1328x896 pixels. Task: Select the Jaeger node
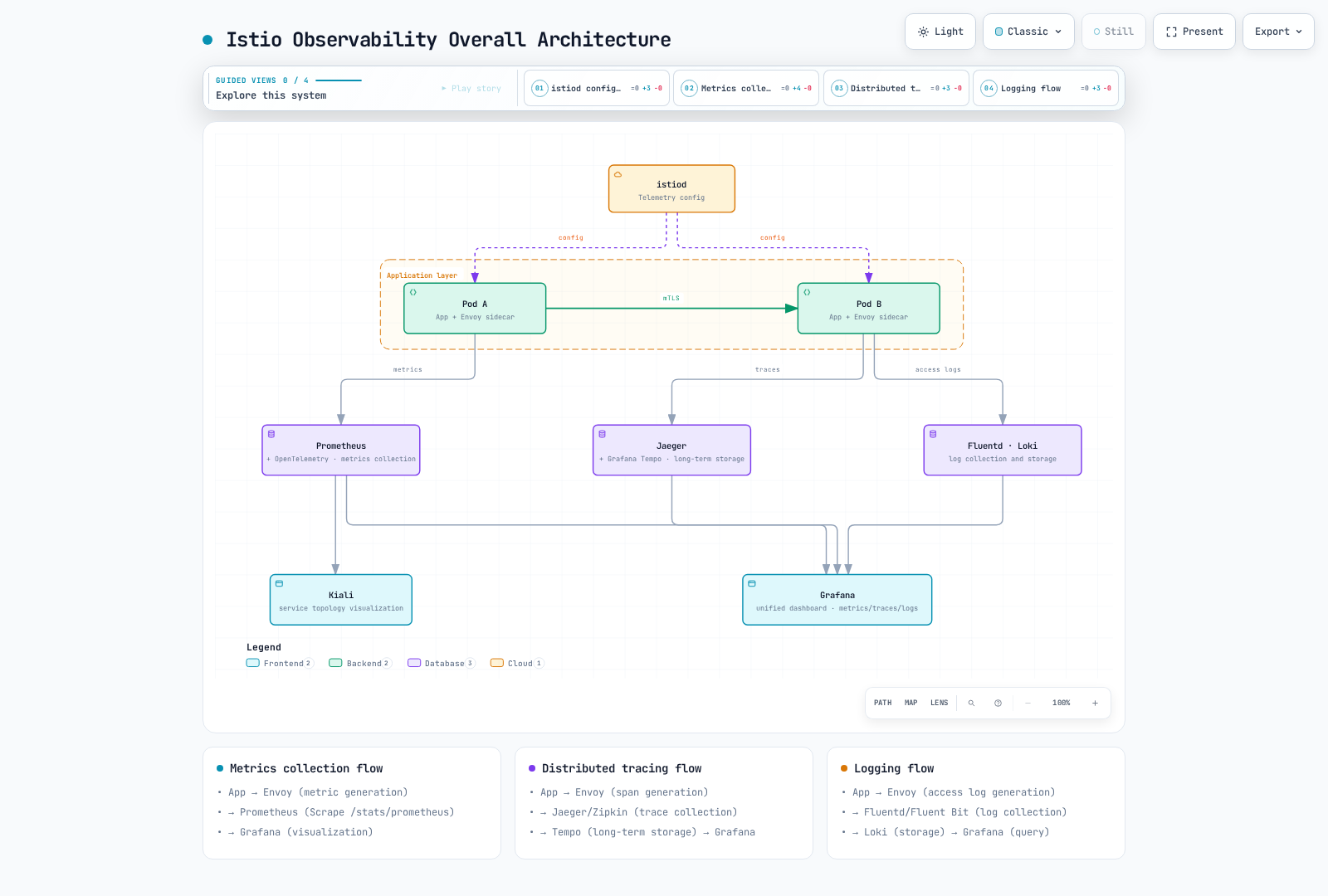pyautogui.click(x=671, y=450)
